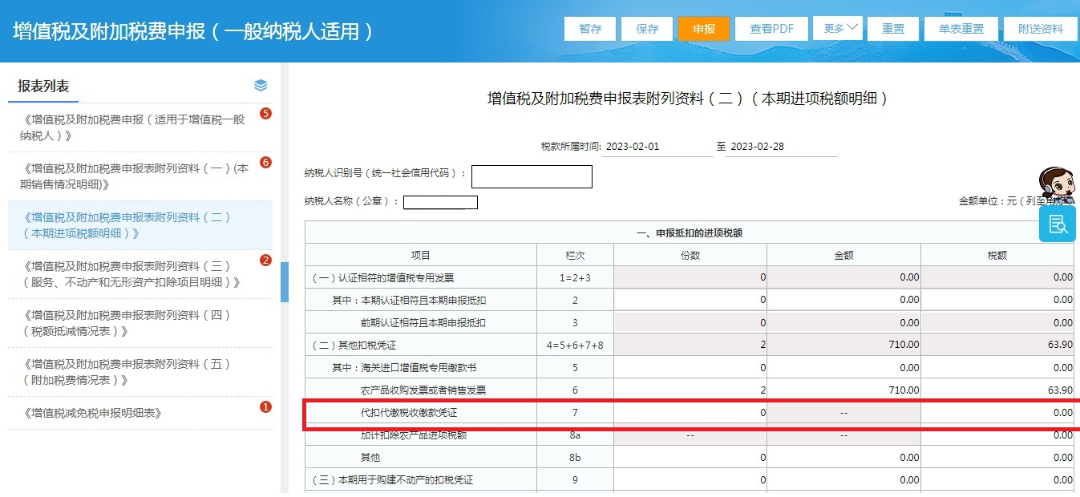Click the sidebar vertical scrollbar handle
Screen dimensions: 1080x497
tap(284, 282)
